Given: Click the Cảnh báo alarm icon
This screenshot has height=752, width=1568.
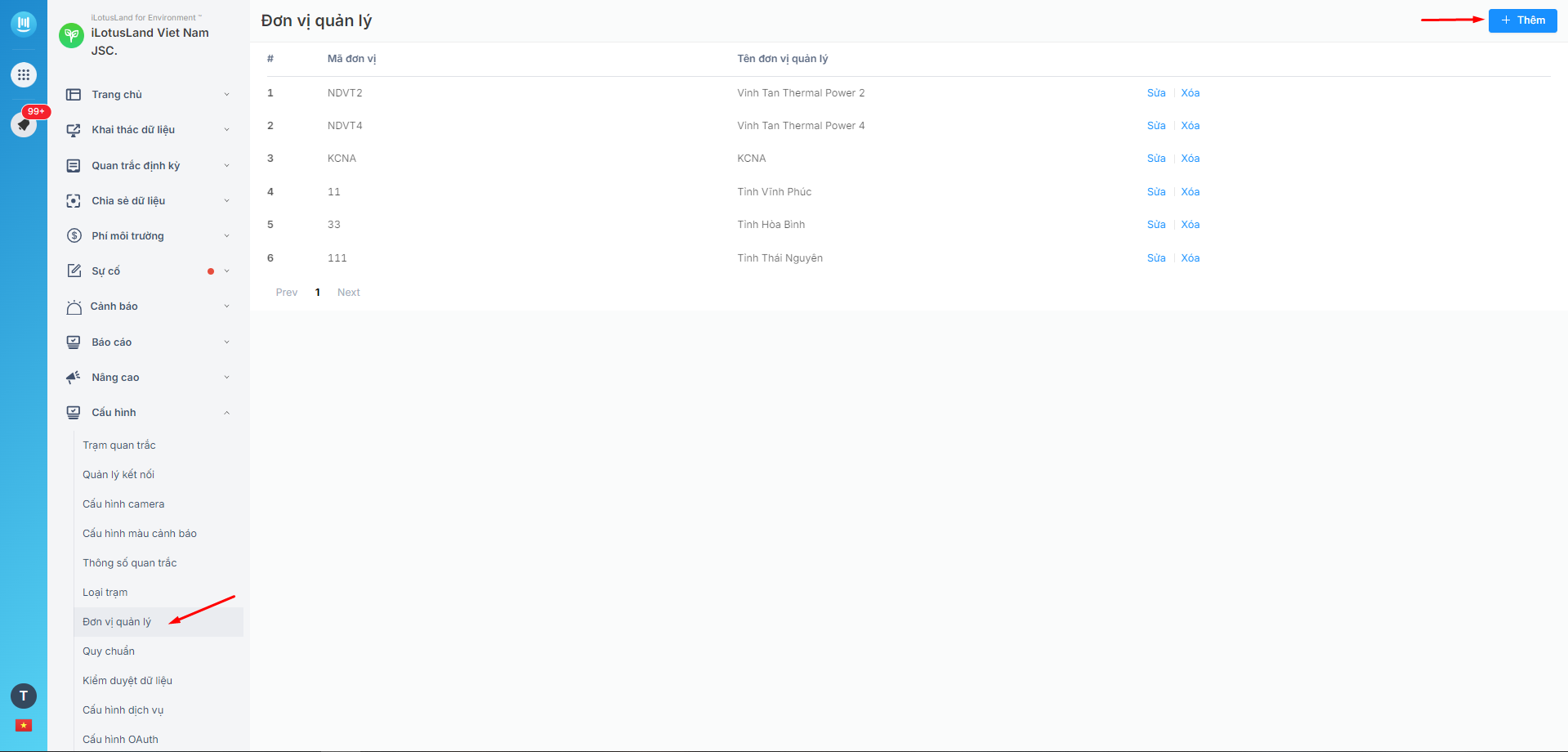Looking at the screenshot, I should pos(74,307).
